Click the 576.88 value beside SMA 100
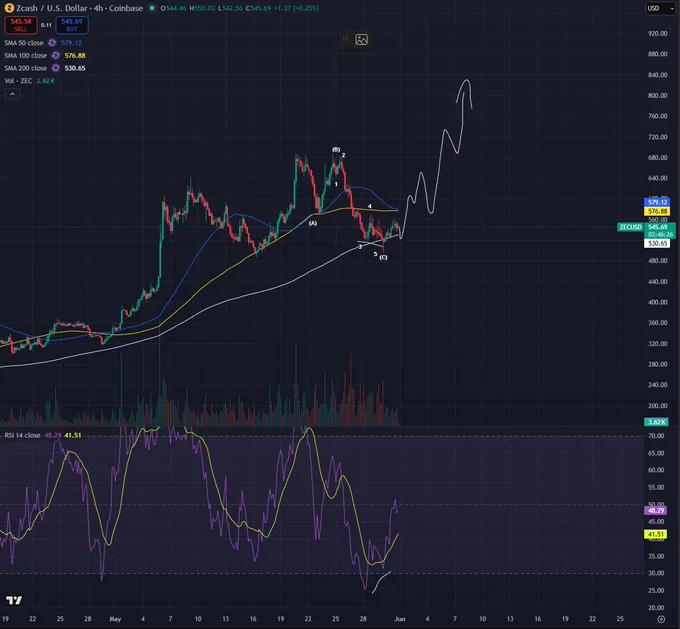Screen dimensions: 680x629 pyautogui.click(x=75, y=55)
